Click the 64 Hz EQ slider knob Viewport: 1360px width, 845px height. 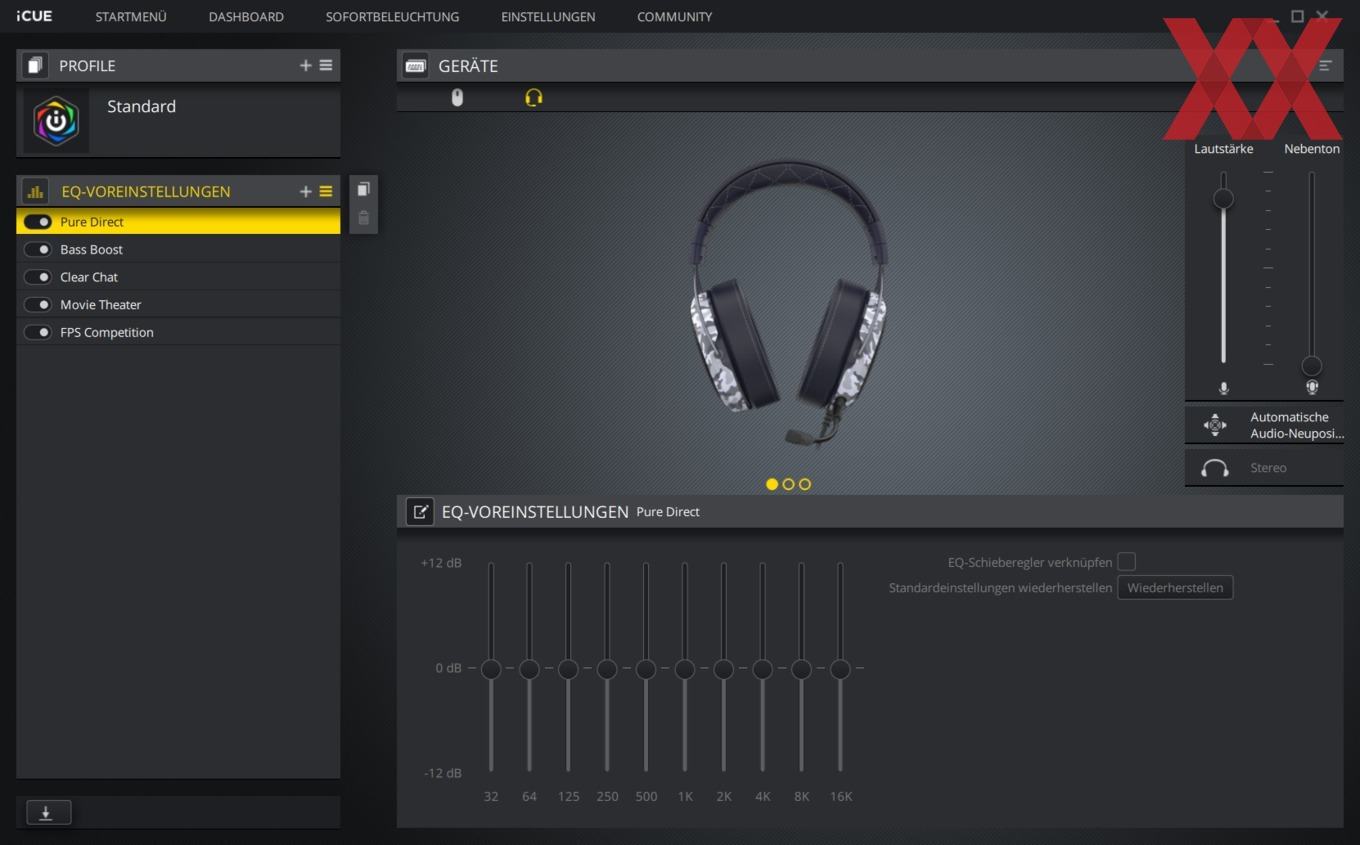pos(529,669)
